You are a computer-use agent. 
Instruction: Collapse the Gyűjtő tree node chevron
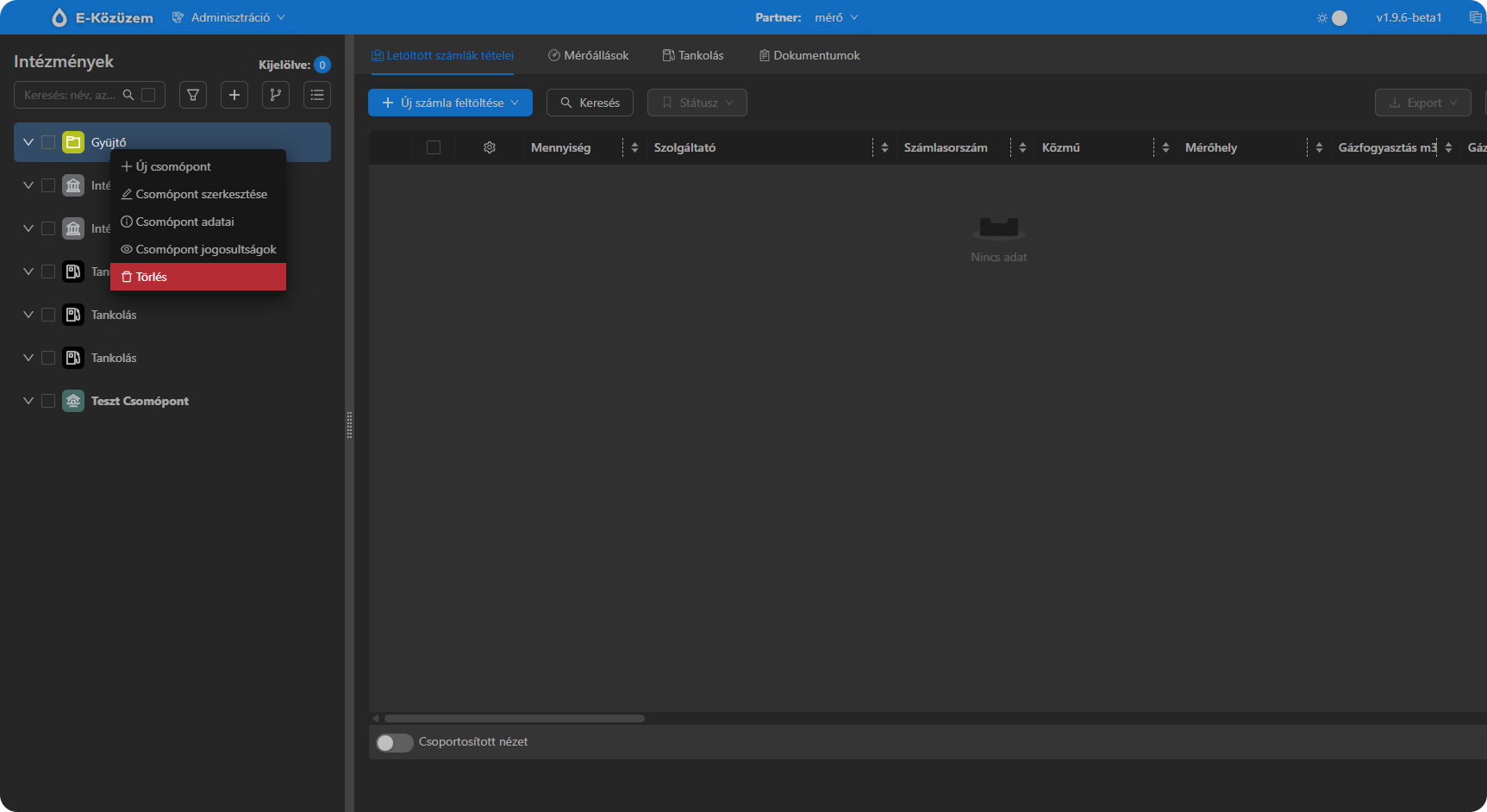28,142
